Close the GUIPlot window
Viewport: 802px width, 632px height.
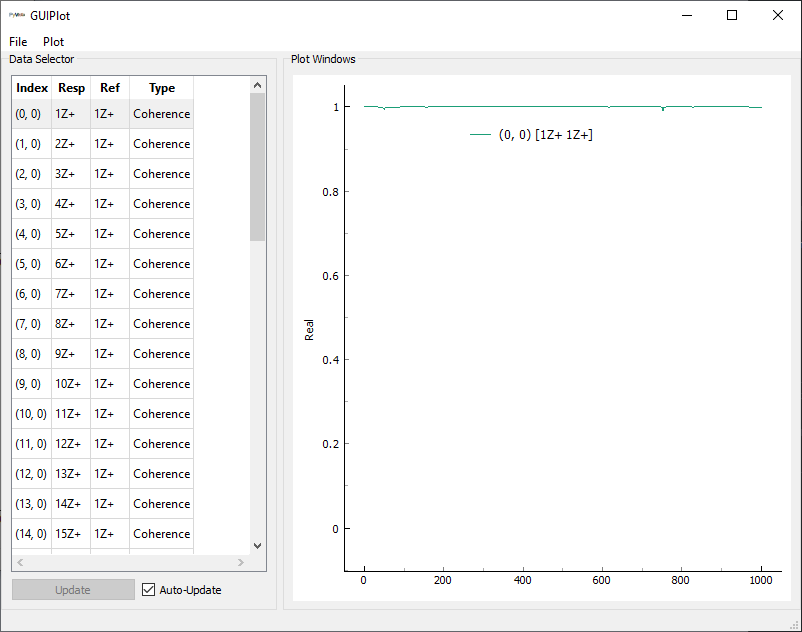[x=778, y=15]
